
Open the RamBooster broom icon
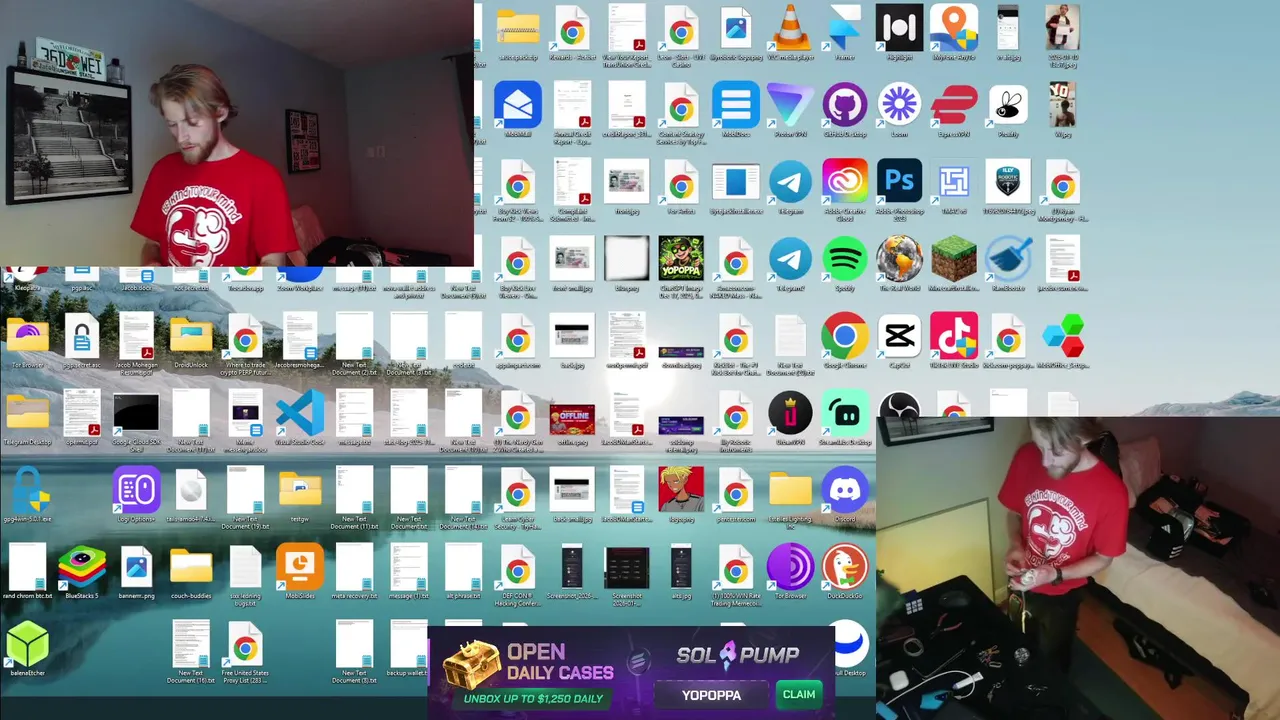(x=1008, y=259)
